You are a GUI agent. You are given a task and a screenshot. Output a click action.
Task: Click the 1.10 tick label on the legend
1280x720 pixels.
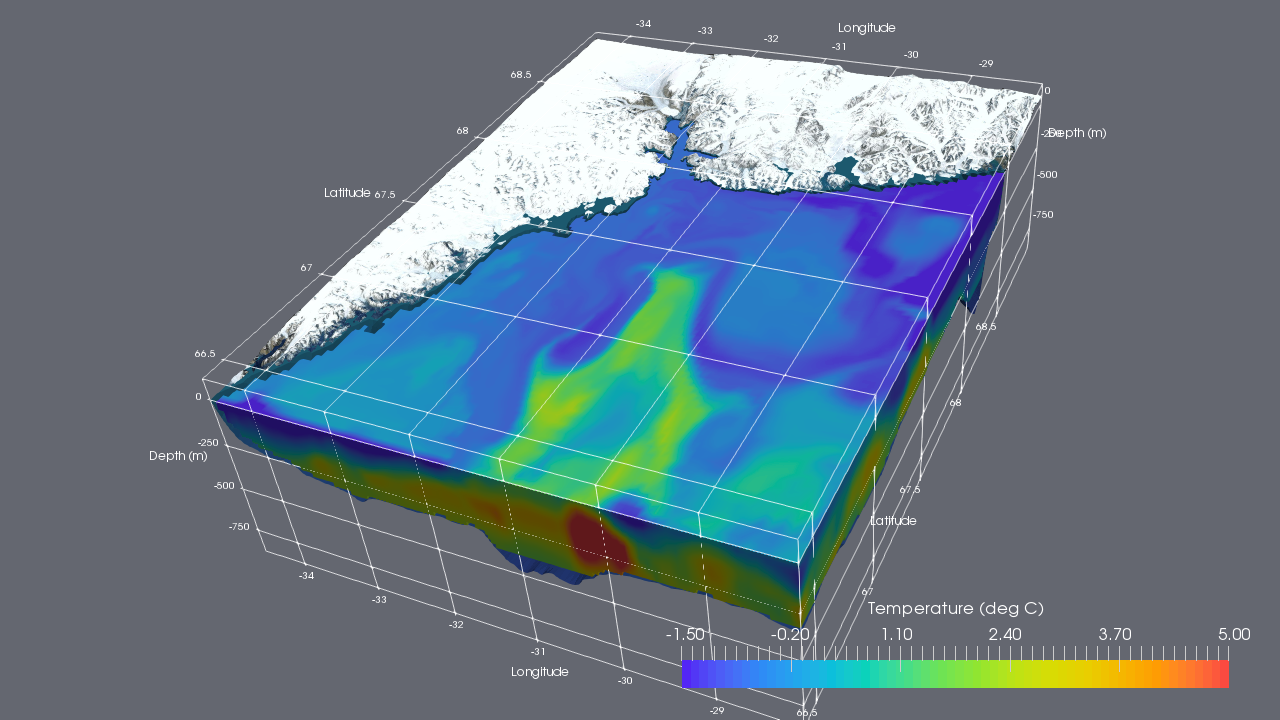(896, 634)
